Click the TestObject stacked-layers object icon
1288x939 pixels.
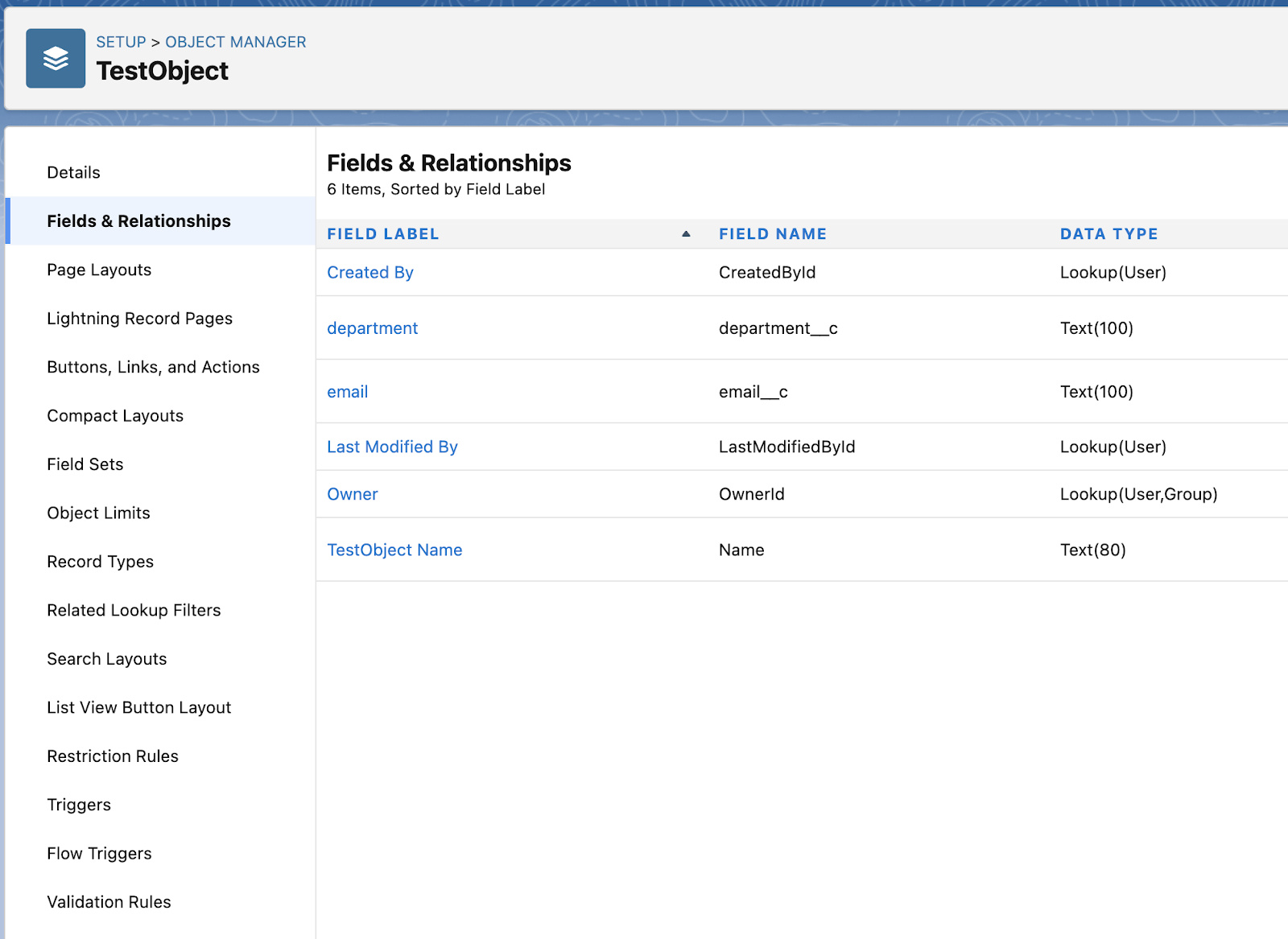tap(55, 57)
